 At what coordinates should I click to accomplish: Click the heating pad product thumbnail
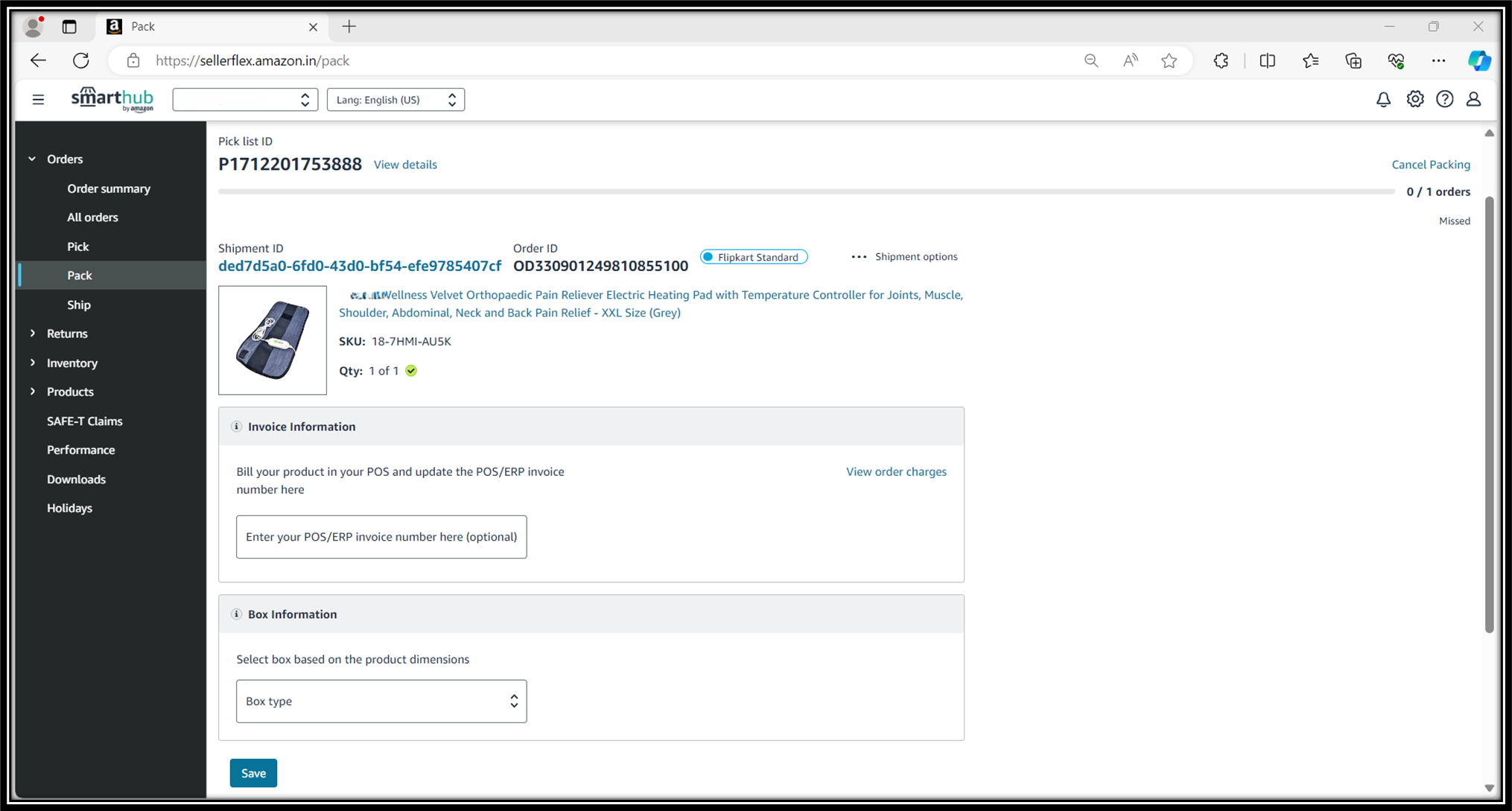273,340
